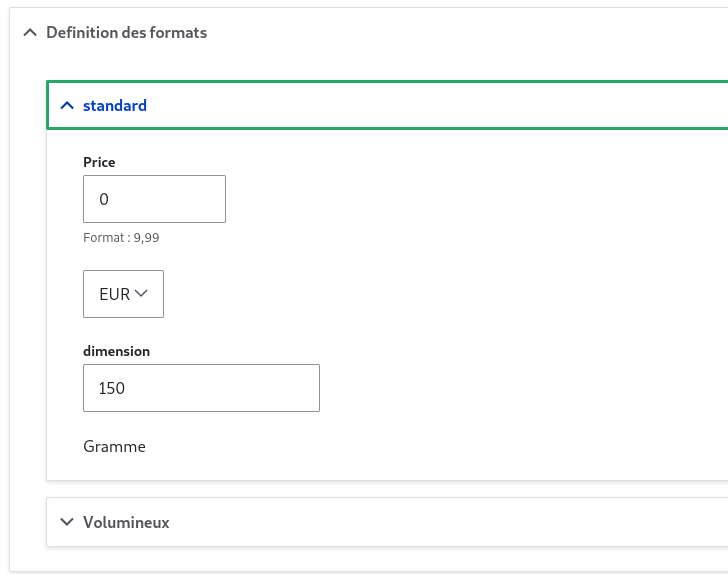Click the Definition des formats title

tap(126, 33)
